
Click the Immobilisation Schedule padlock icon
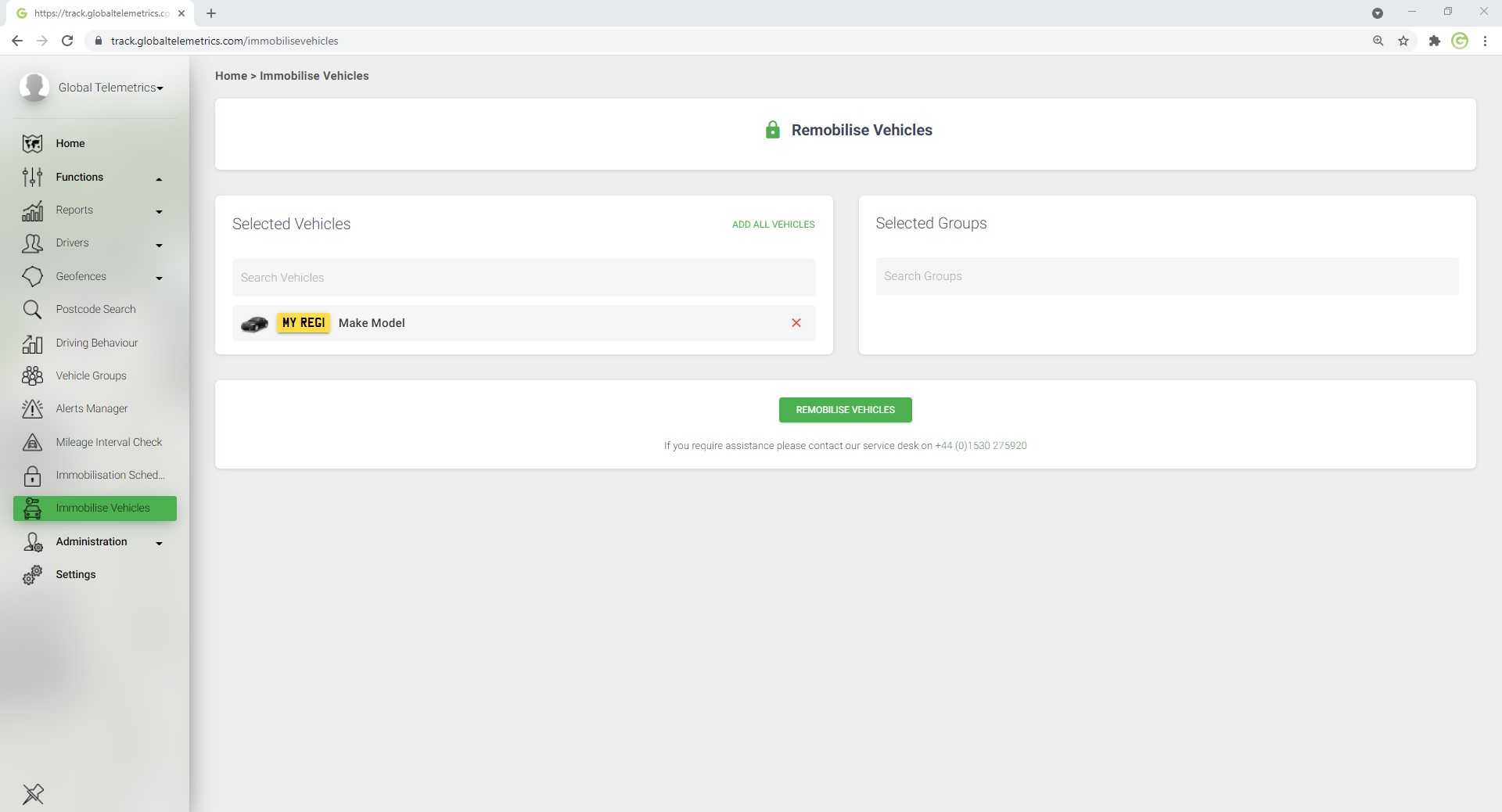[x=32, y=476]
